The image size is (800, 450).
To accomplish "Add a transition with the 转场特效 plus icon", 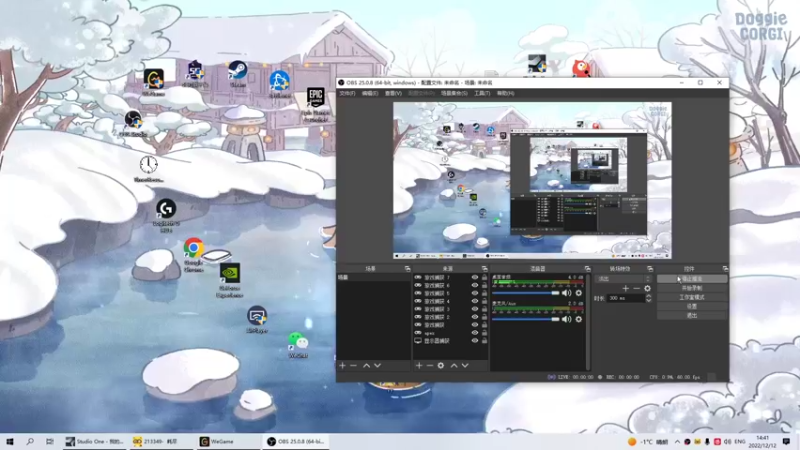I will tap(626, 288).
